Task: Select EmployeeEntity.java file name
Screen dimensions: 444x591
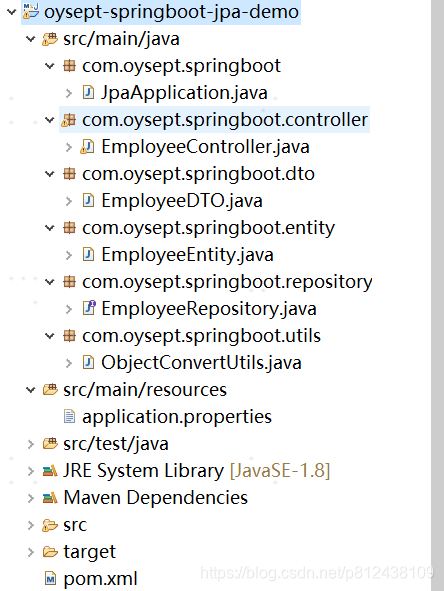Action: [x=187, y=255]
